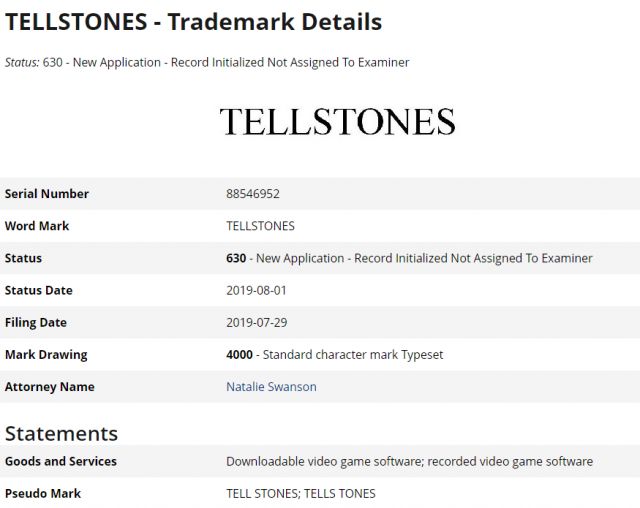640x508 pixels.
Task: Click the Word Mark value TELLSTONES
Action: (x=260, y=226)
